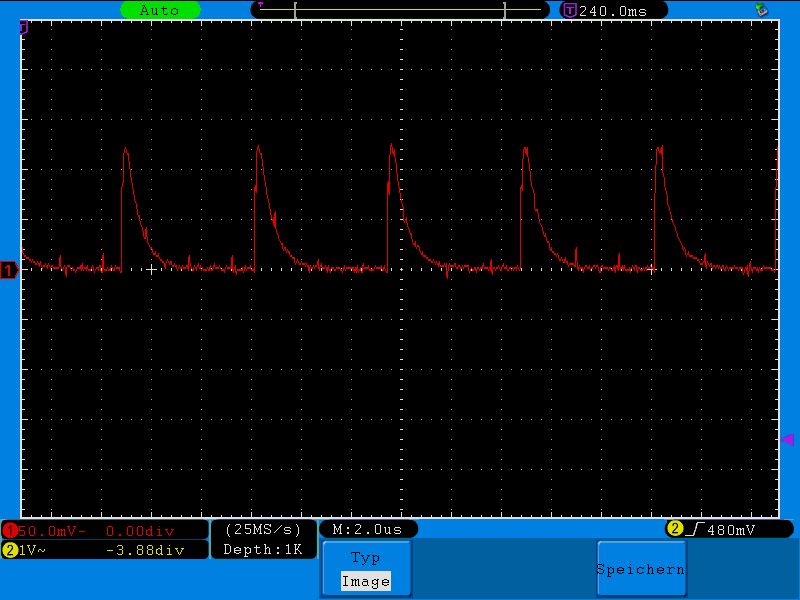The width and height of the screenshot is (800, 600).
Task: Click the yellow channel 2 indicator circle
Action: point(10,549)
